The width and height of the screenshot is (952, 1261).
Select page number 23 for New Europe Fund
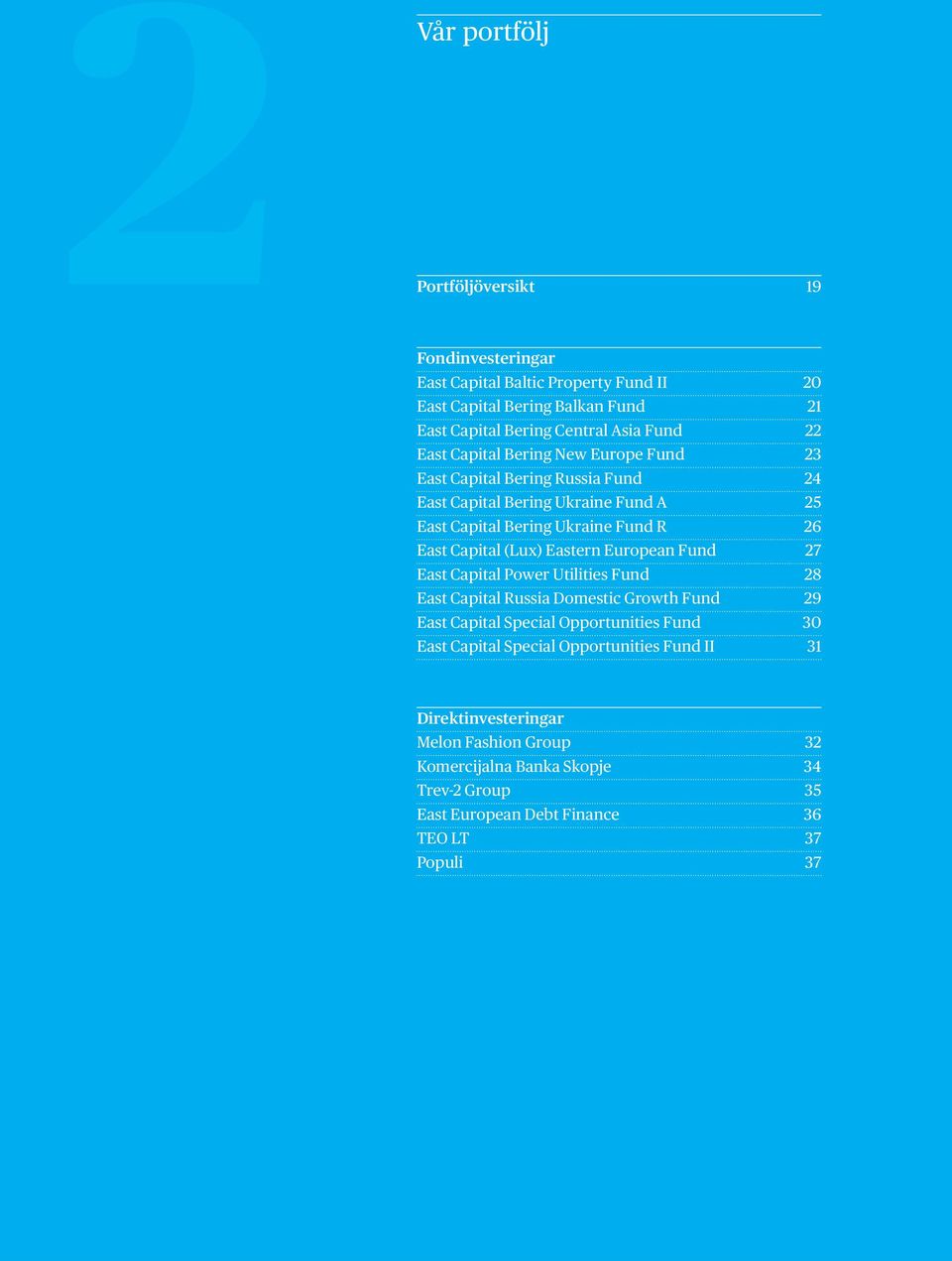click(x=812, y=454)
